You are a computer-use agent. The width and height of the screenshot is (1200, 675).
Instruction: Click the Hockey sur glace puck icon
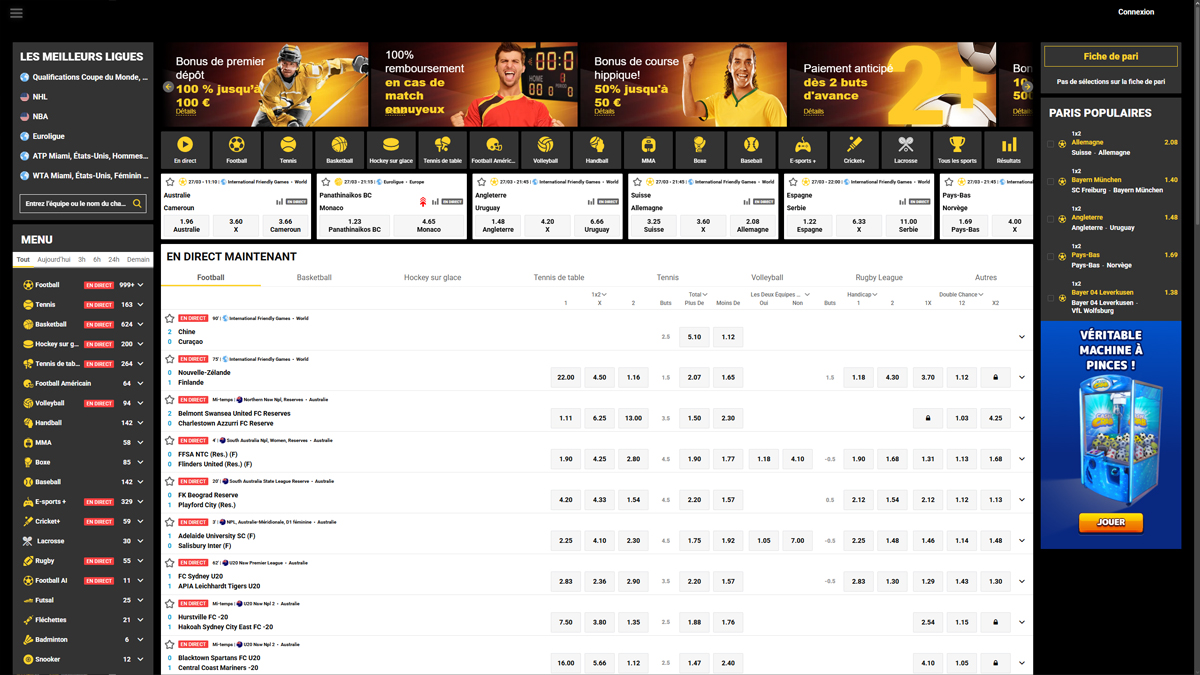click(391, 145)
